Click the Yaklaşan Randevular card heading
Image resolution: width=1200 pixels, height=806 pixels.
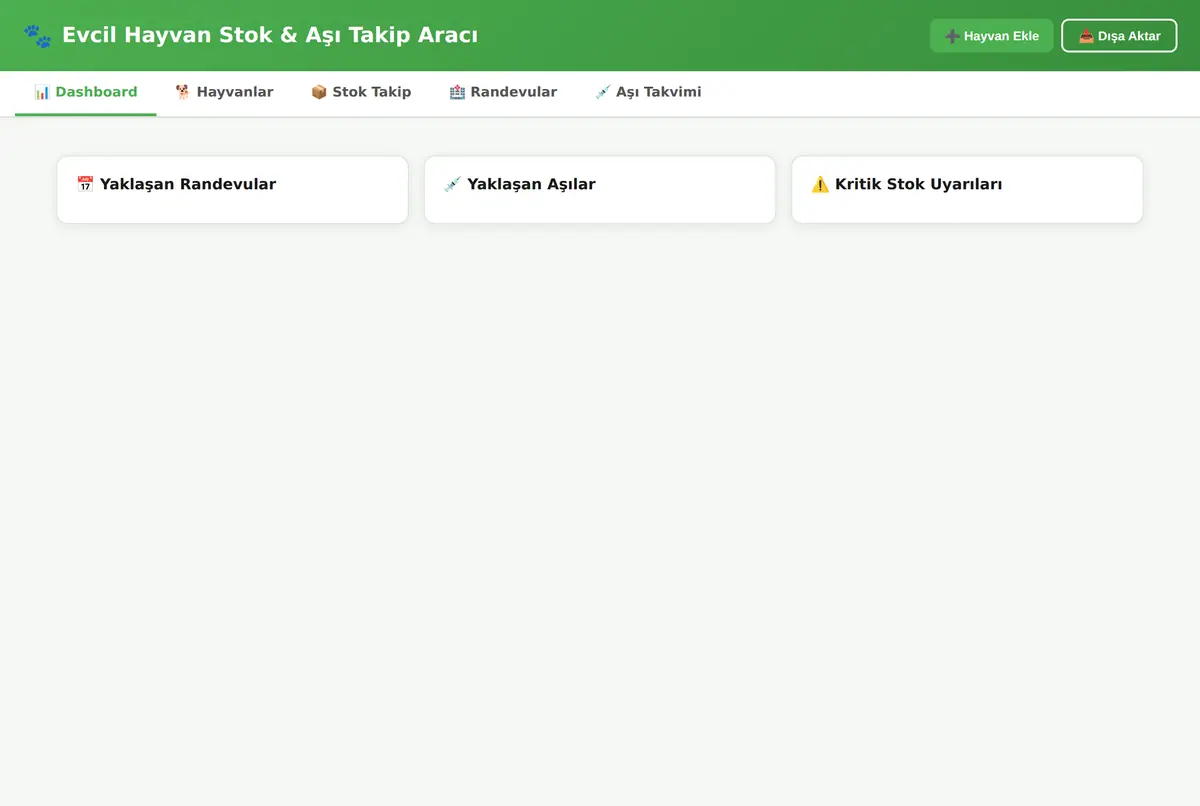tap(177, 184)
